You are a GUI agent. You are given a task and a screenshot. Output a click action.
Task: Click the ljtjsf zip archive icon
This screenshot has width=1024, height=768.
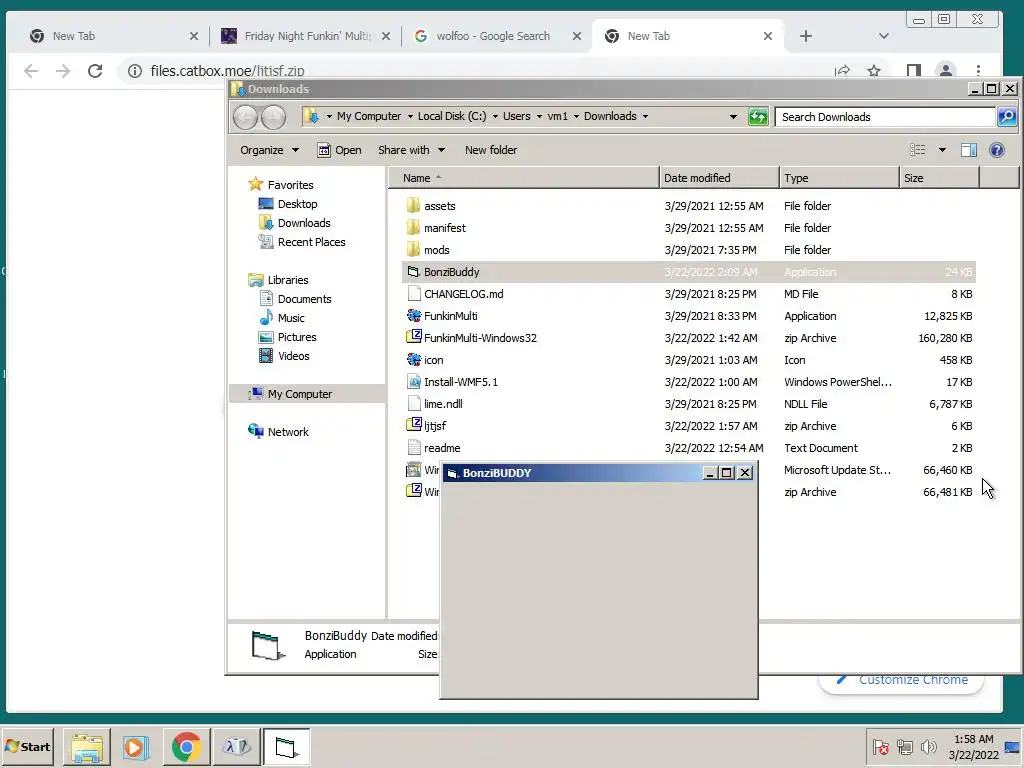pyautogui.click(x=413, y=426)
